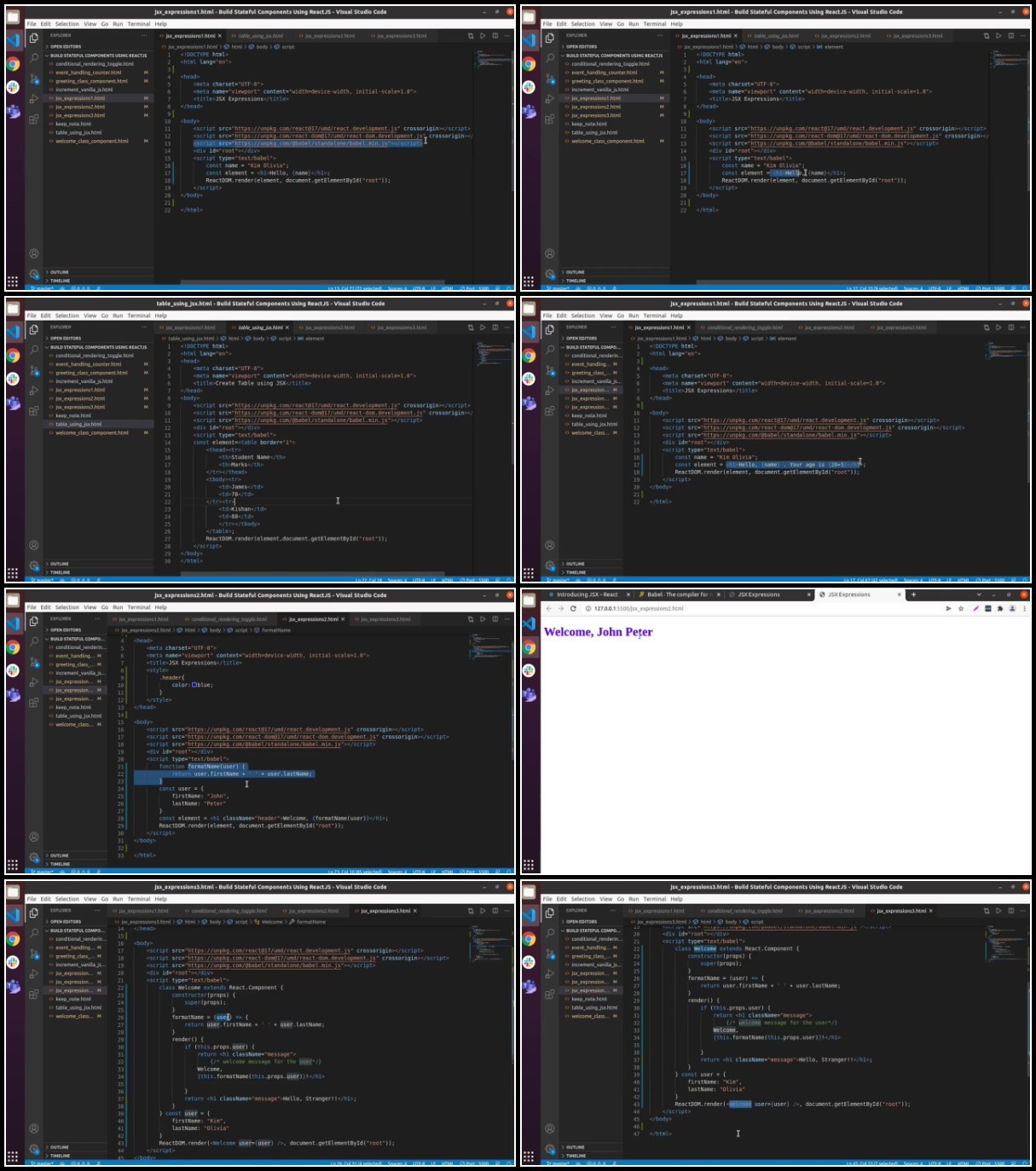Open Search view in jsx_expressions2.html VS Code window
1036x1171 pixels.
pyautogui.click(x=34, y=641)
